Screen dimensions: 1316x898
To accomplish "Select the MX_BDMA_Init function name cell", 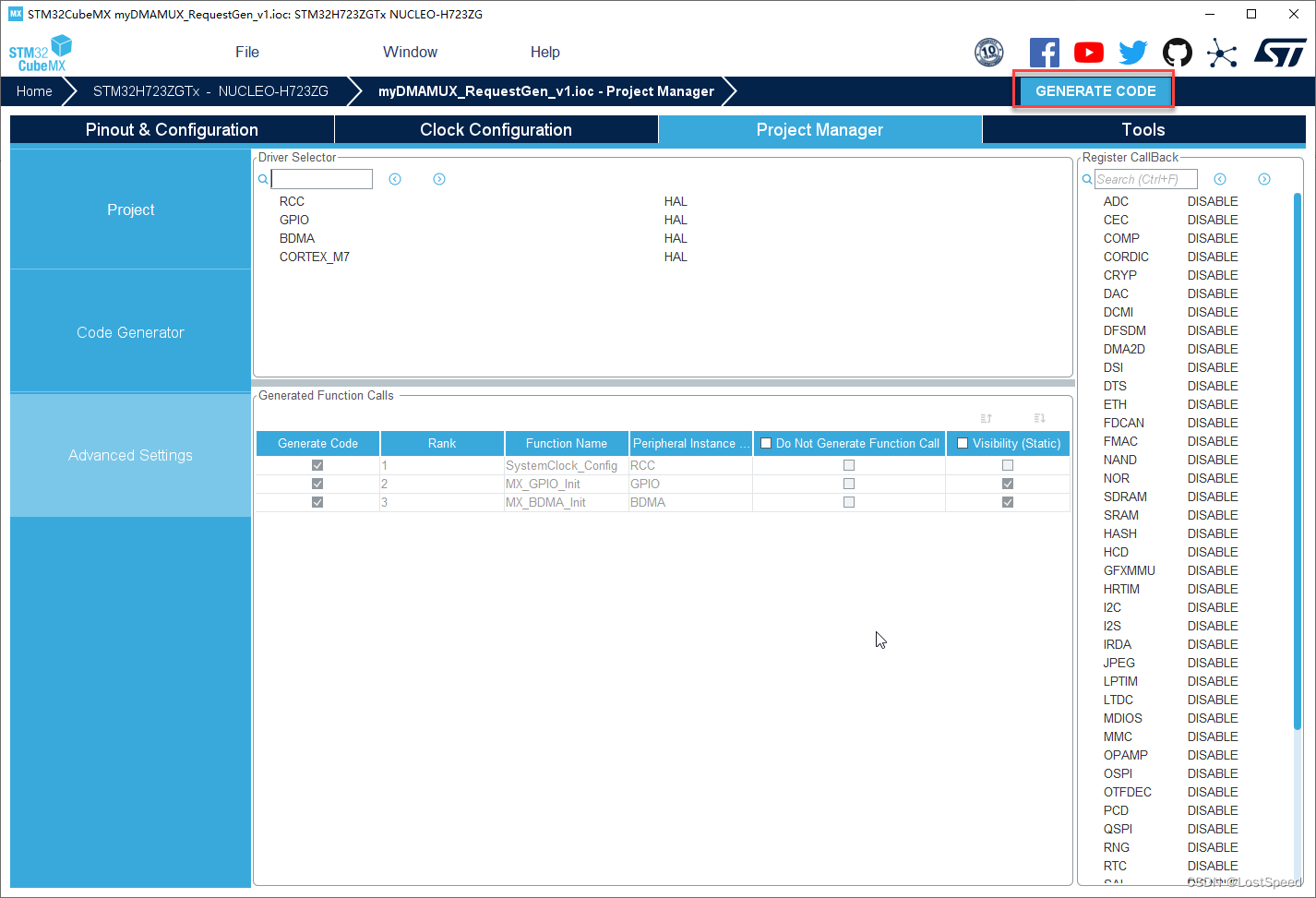I will point(566,502).
